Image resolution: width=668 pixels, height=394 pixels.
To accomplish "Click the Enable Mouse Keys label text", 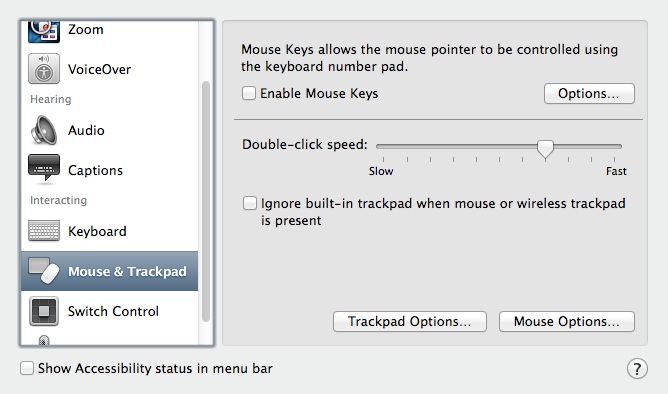I will point(319,93).
